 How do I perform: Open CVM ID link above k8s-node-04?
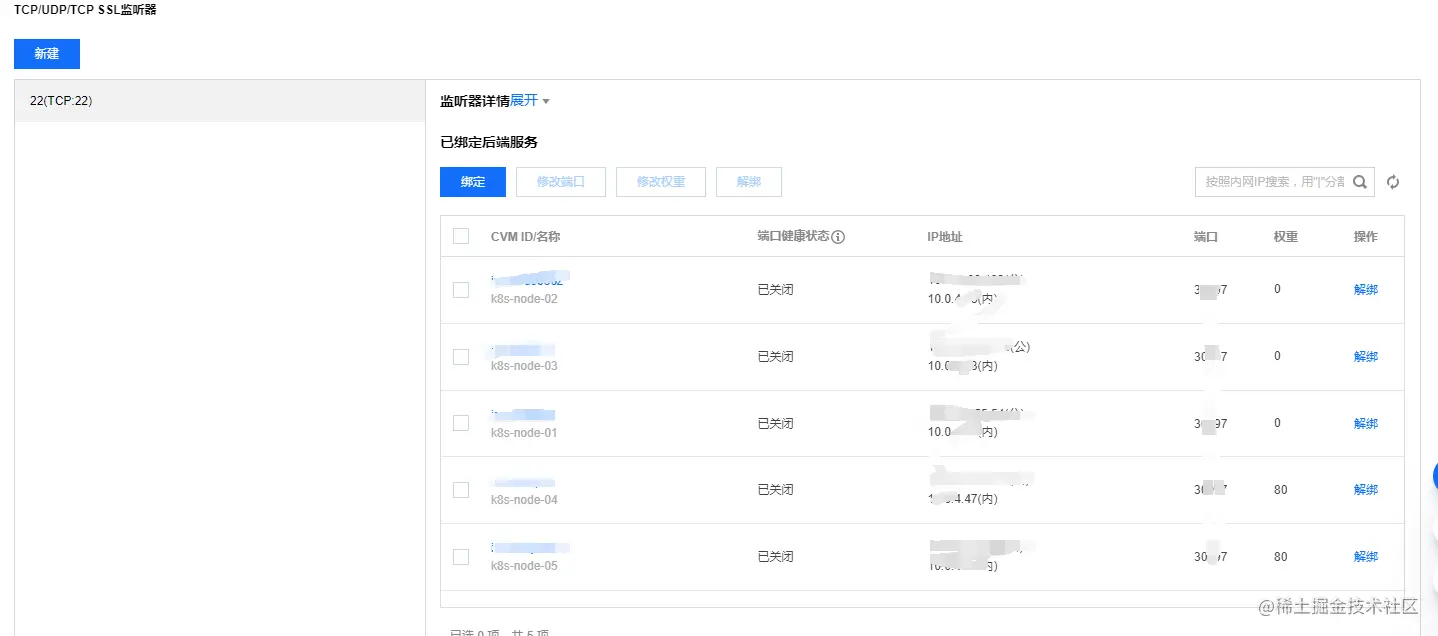[523, 482]
